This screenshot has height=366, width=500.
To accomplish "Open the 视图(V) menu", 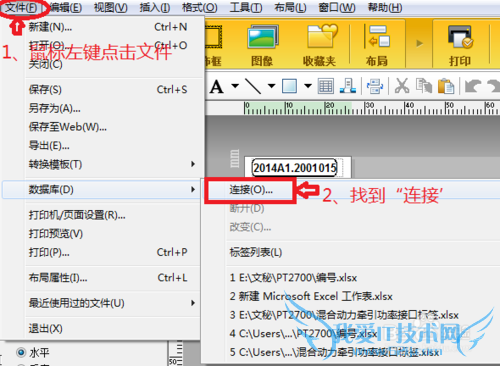I will 111,7.
